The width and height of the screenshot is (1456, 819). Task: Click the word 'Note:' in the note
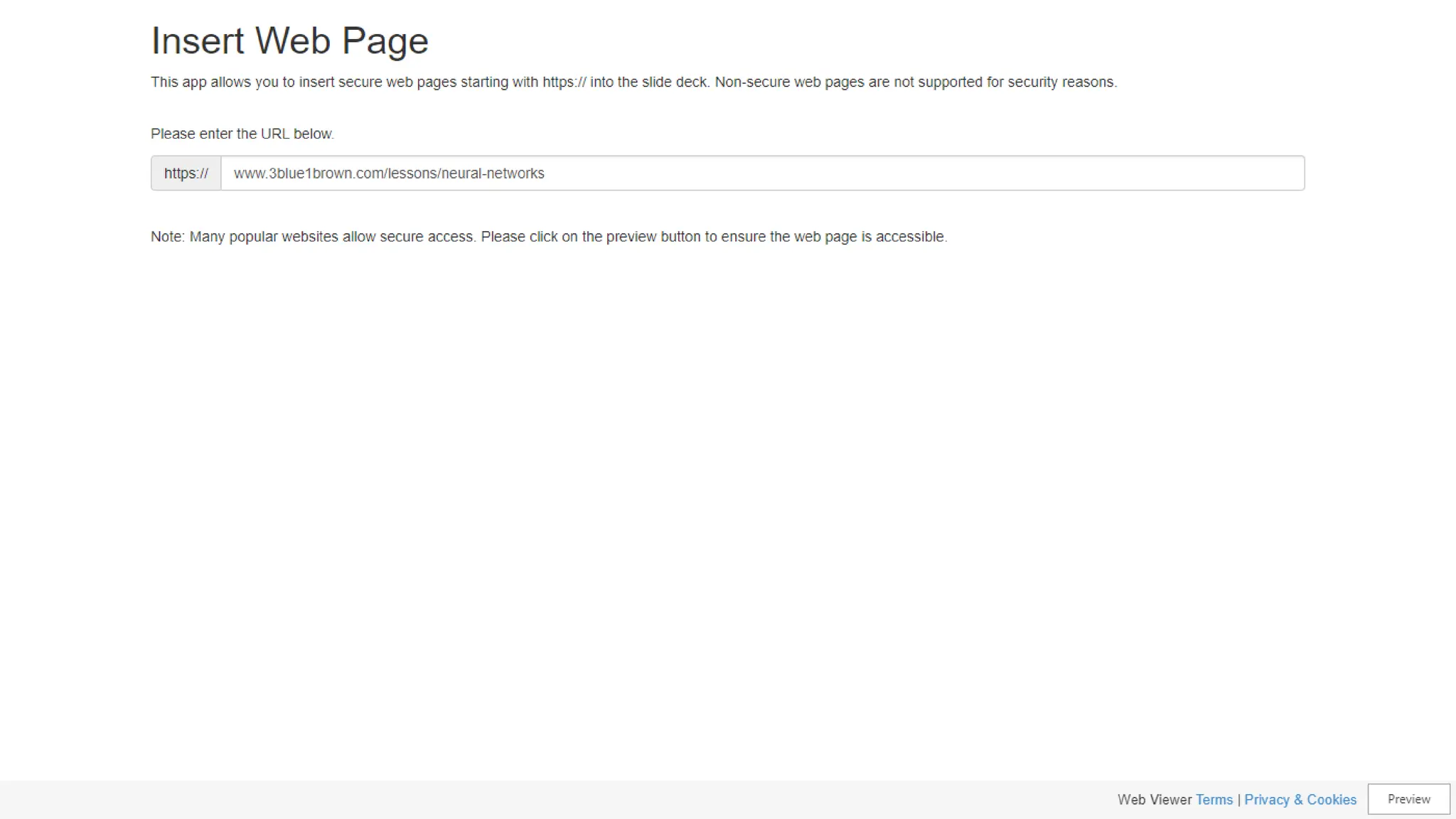pos(167,237)
